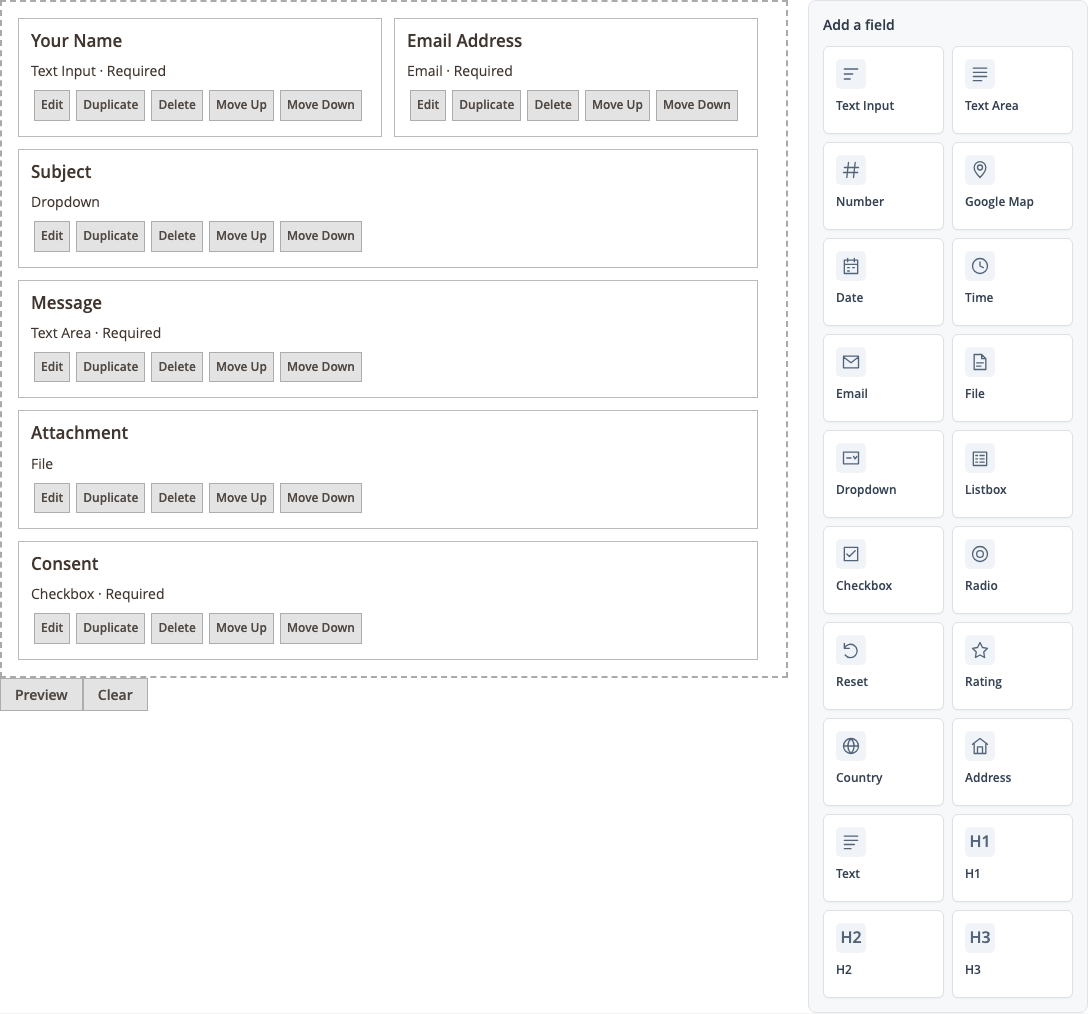Viewport: 1088px width, 1014px height.
Task: Delete the Attachment field
Action: pos(177,498)
